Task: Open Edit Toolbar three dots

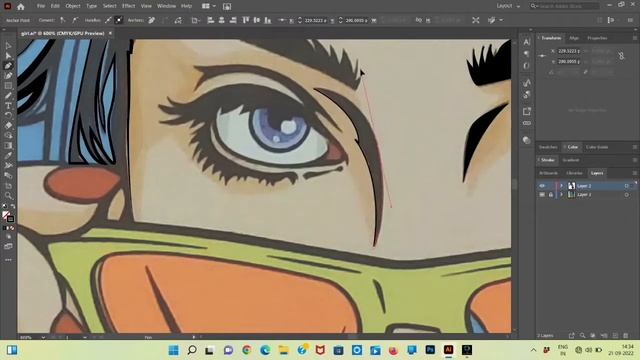Action: pyautogui.click(x=8, y=260)
